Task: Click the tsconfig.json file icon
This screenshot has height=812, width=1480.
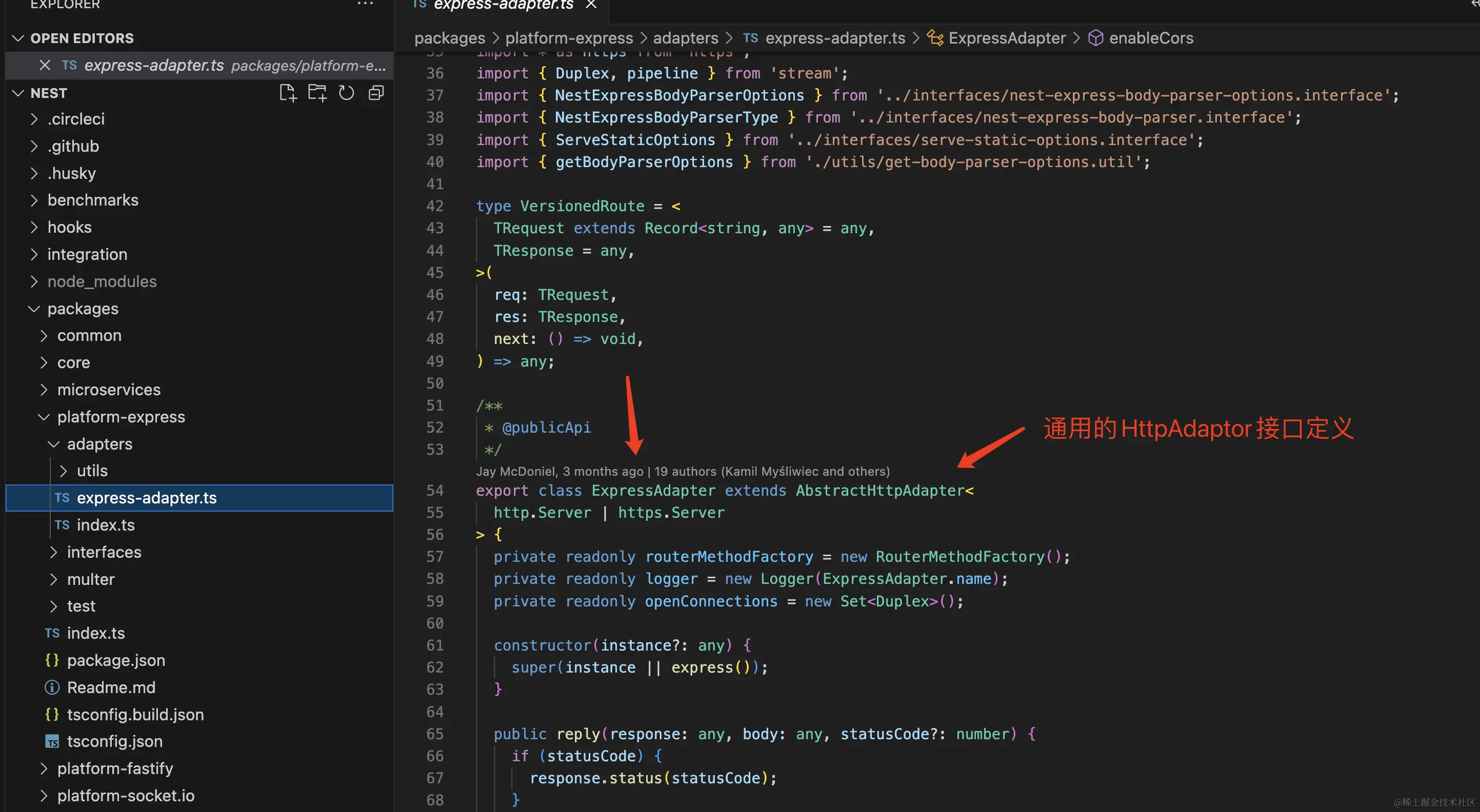Action: (x=52, y=741)
